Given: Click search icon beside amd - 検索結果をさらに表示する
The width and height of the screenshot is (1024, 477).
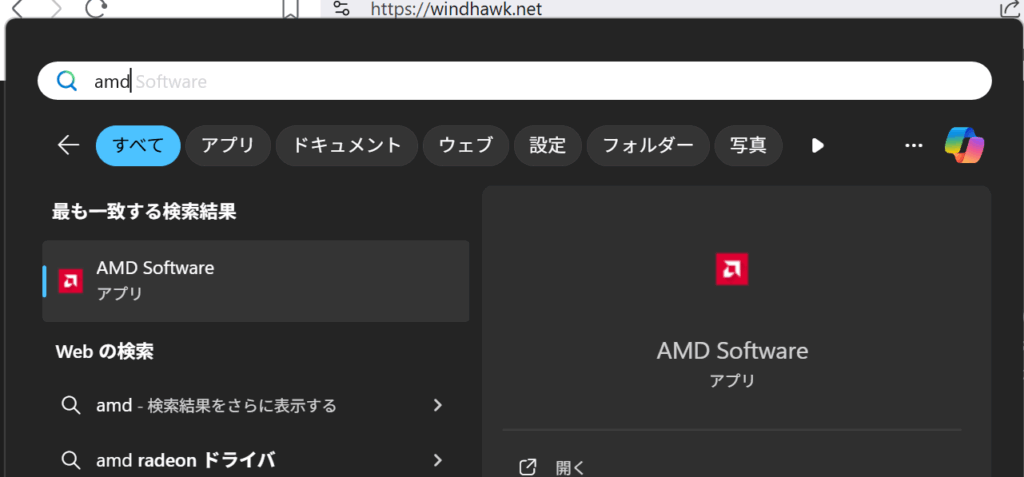Looking at the screenshot, I should coord(71,406).
